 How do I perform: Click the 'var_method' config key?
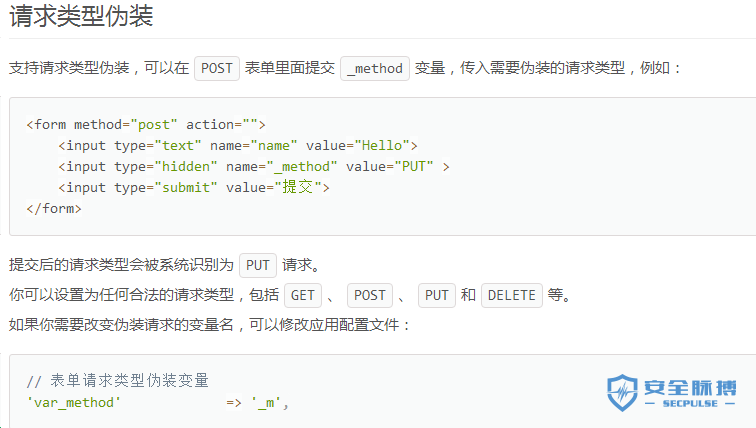point(74,402)
